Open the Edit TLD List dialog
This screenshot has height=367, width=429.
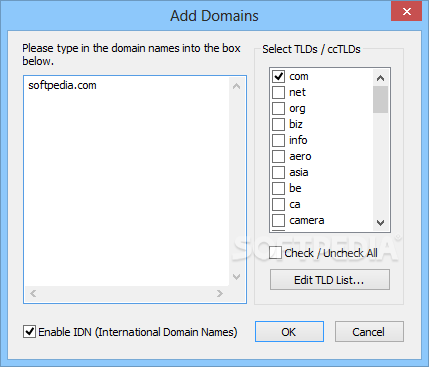click(330, 280)
